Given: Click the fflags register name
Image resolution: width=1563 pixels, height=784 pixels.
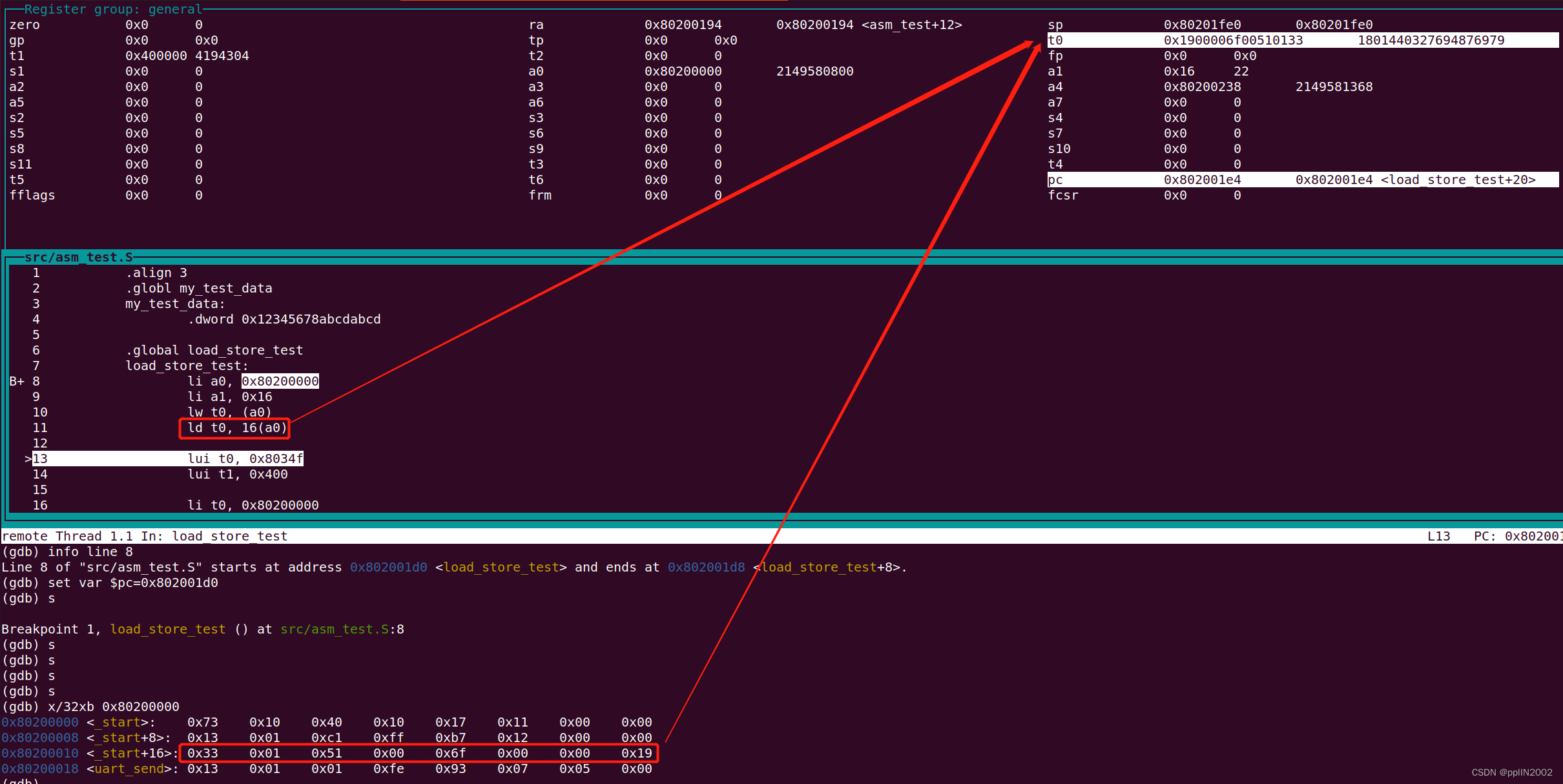Looking at the screenshot, I should tap(32, 195).
